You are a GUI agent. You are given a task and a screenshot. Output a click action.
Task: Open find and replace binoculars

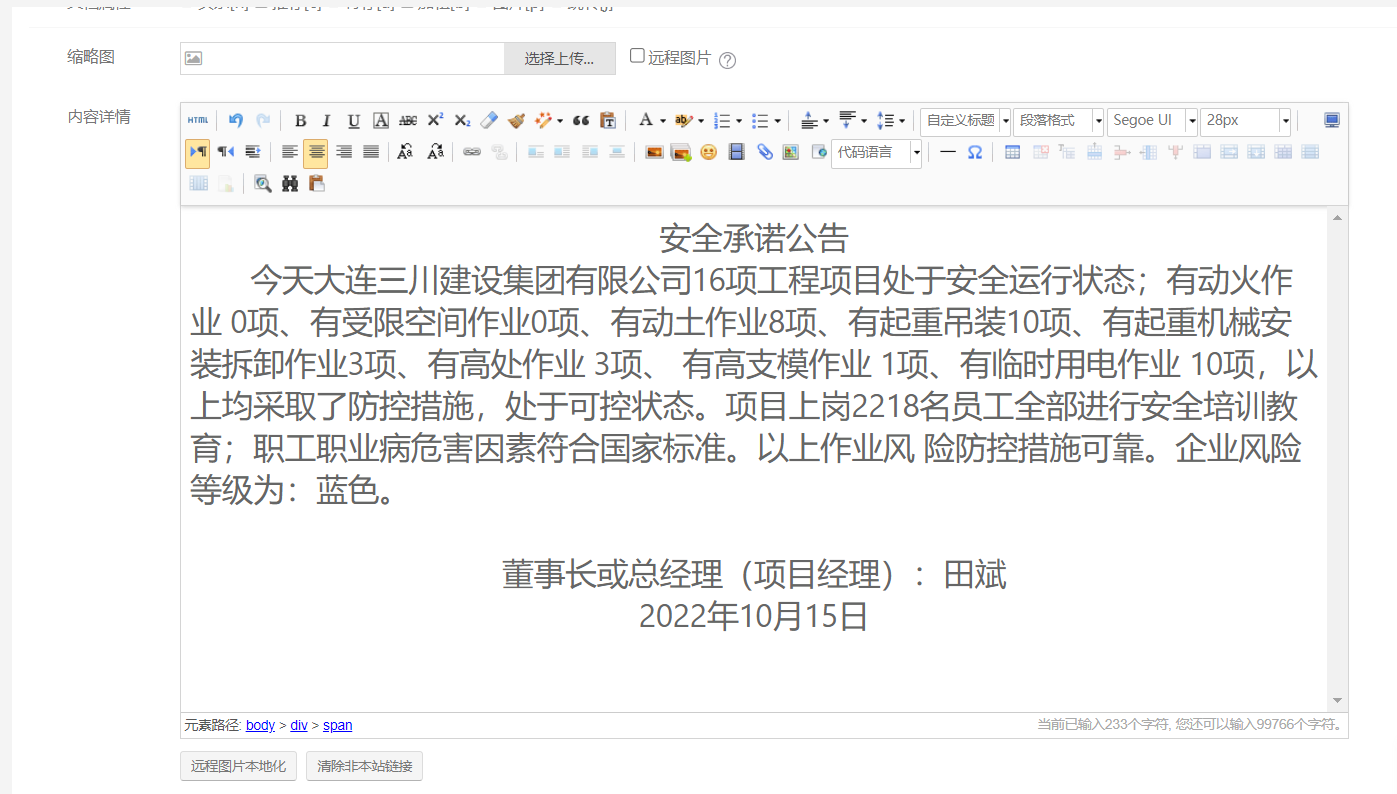pos(290,183)
